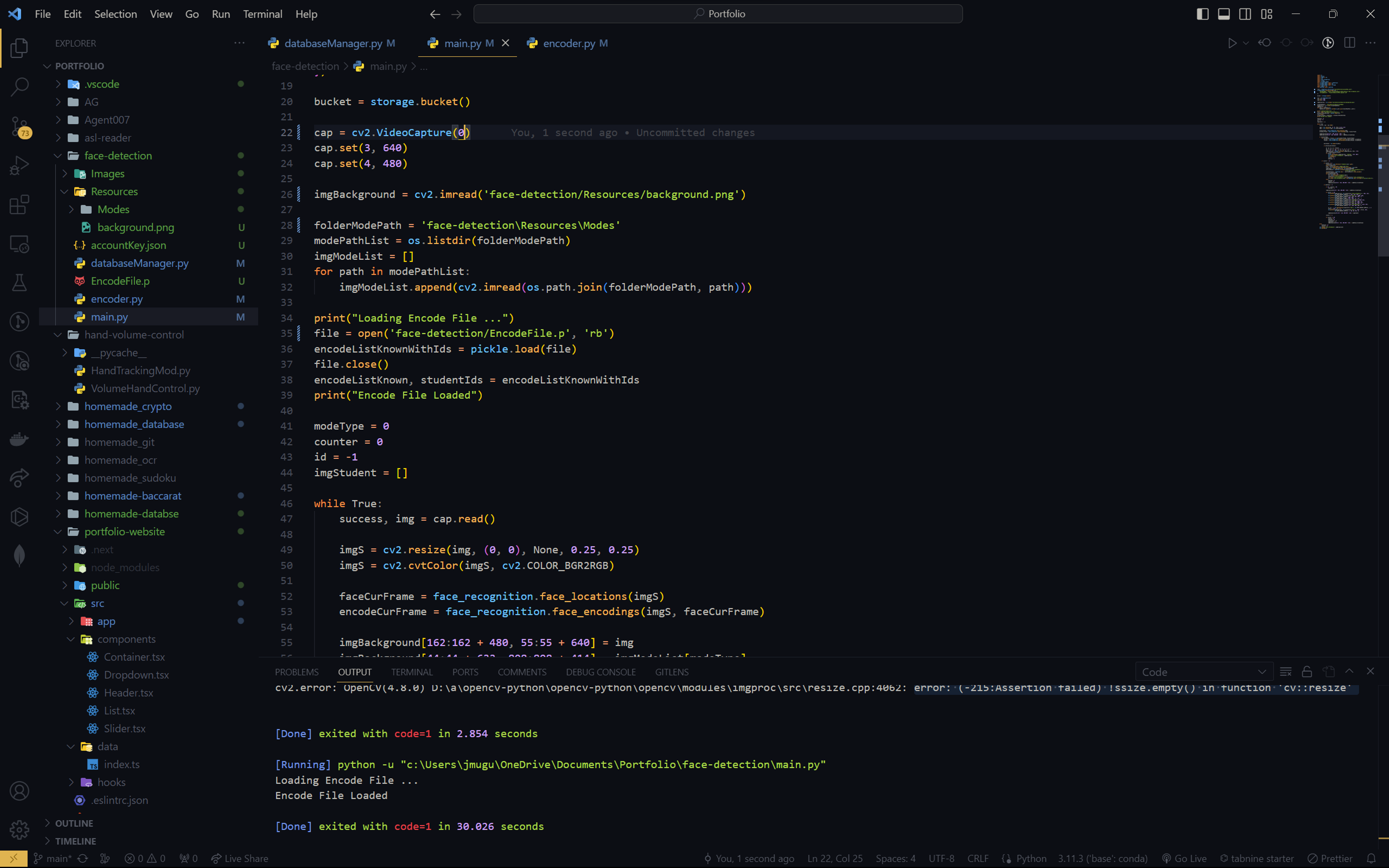Run the Python file with play icon
This screenshot has height=868, width=1389.
pos(1232,43)
